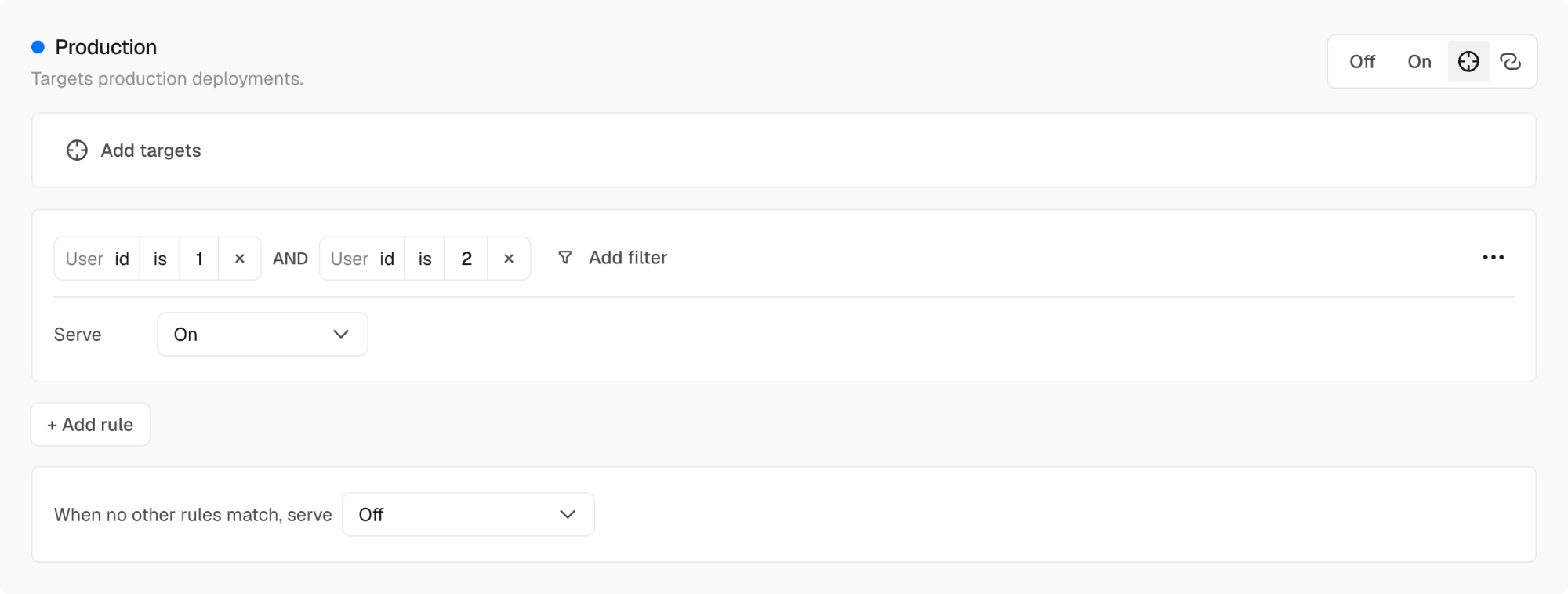Edit the value 2 in second filter
1568x594 pixels.
(x=466, y=259)
